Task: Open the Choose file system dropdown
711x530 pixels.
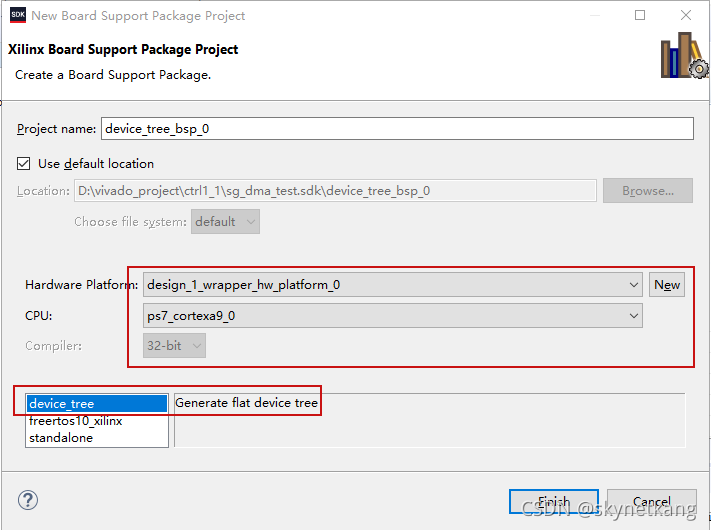Action: point(225,222)
